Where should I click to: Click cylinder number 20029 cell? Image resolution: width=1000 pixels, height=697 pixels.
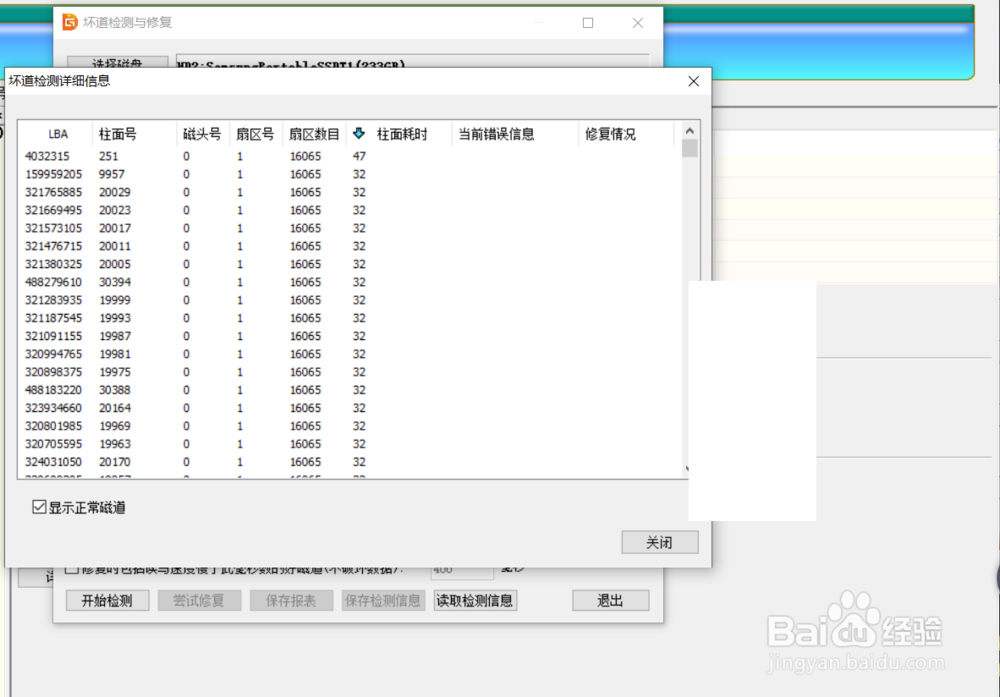pos(115,192)
